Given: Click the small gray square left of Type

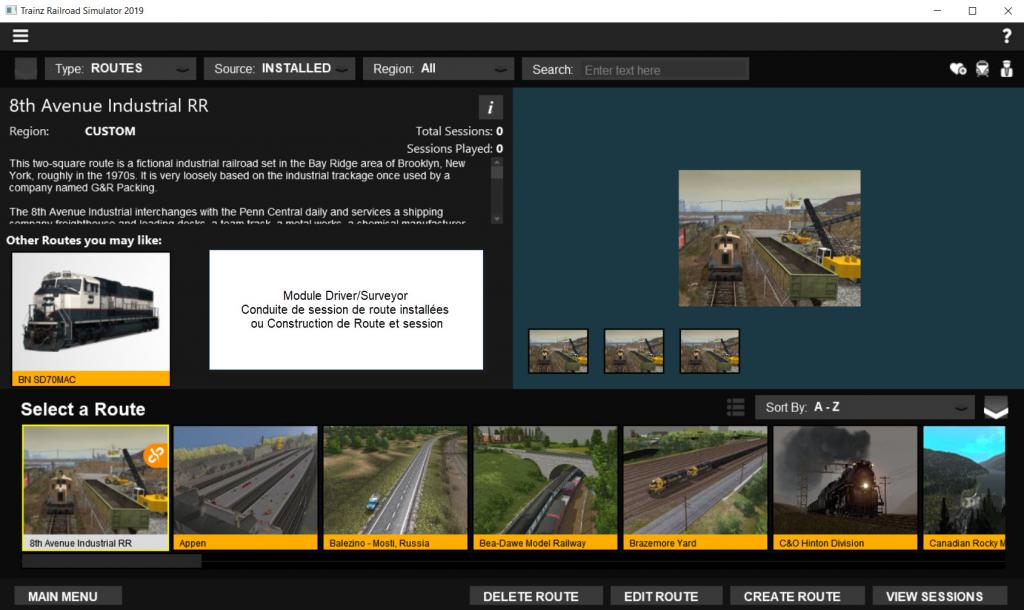Looking at the screenshot, I should point(26,69).
